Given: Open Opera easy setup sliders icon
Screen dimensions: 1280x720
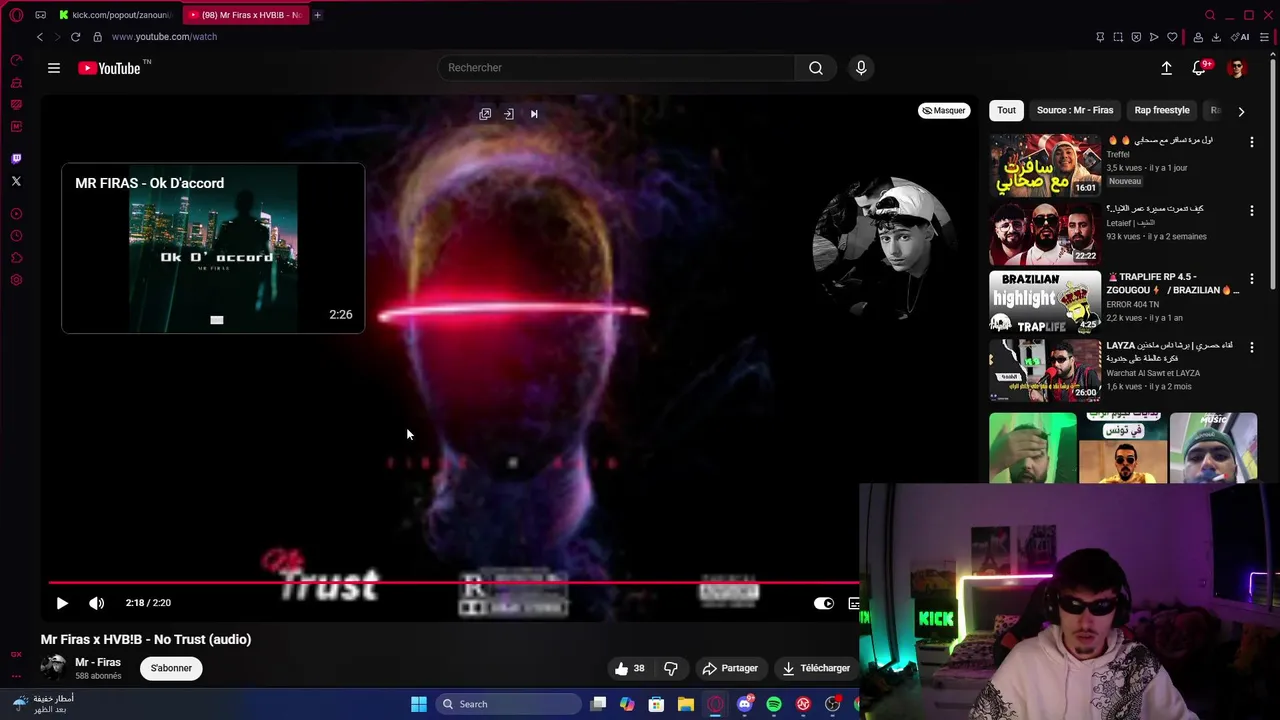Looking at the screenshot, I should coord(1264,37).
